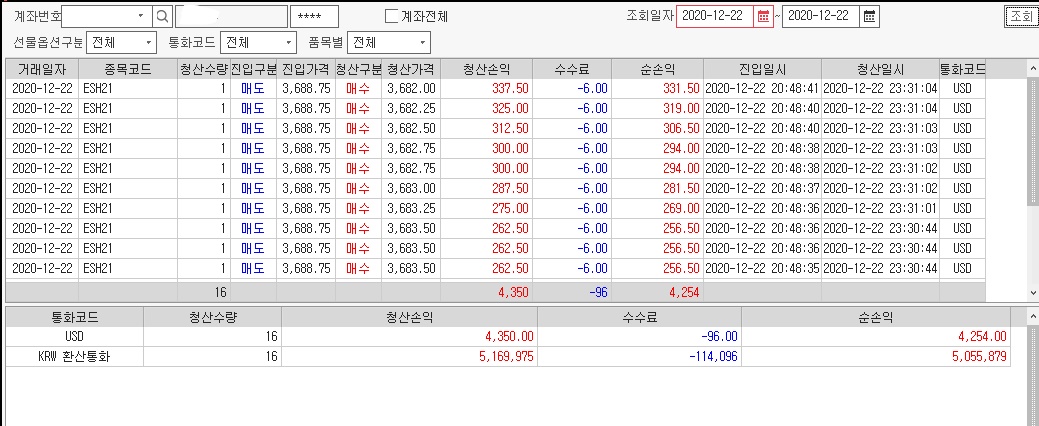Click the table scrollbar down arrow
This screenshot has height=426, width=1039.
tap(1033, 292)
